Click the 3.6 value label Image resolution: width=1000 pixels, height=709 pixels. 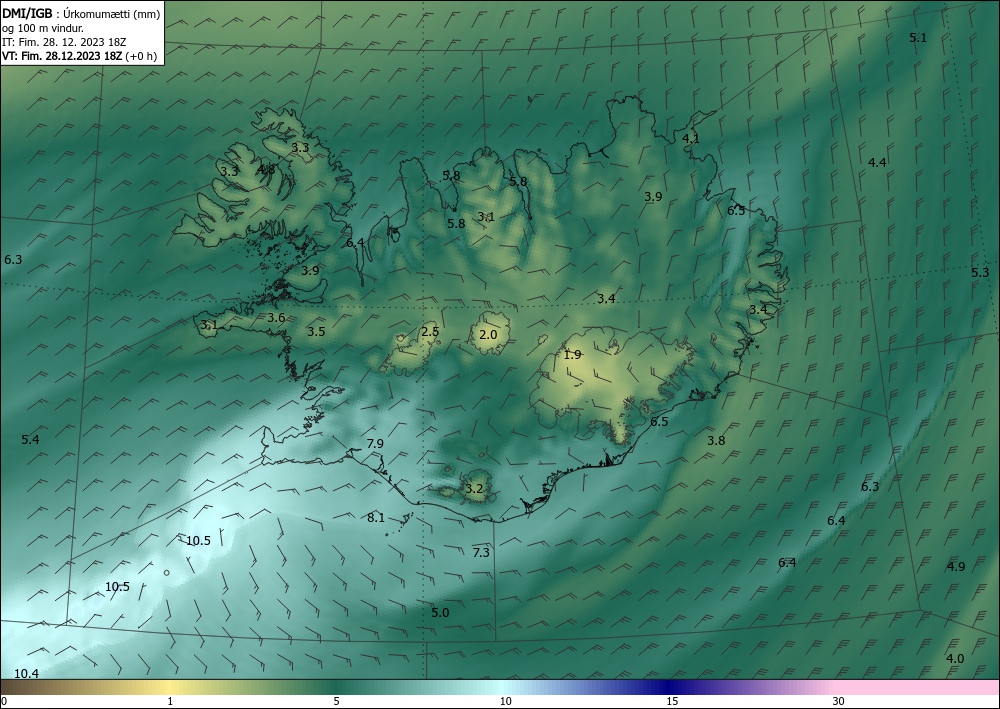[276, 318]
